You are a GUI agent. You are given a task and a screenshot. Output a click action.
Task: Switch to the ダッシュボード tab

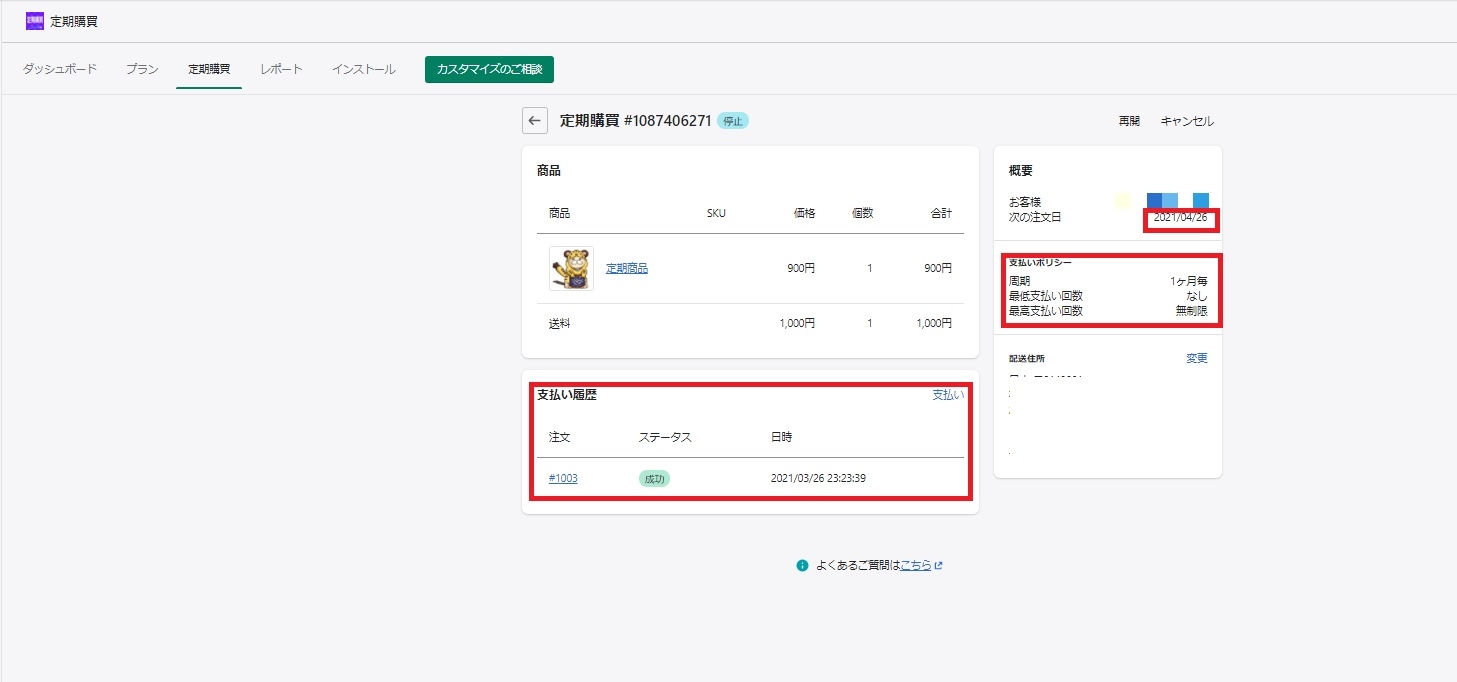tap(60, 69)
